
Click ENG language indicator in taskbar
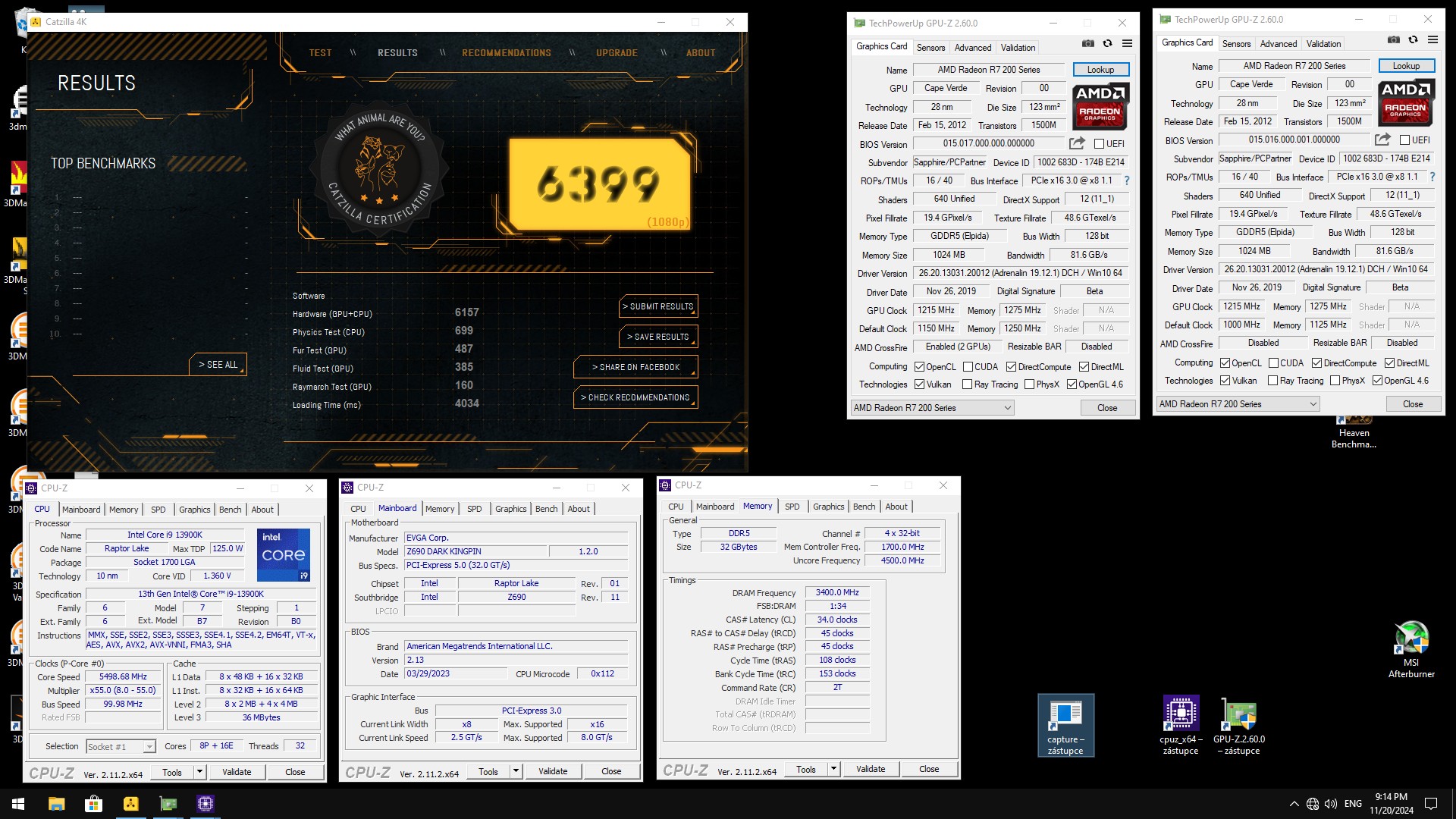click(1353, 804)
